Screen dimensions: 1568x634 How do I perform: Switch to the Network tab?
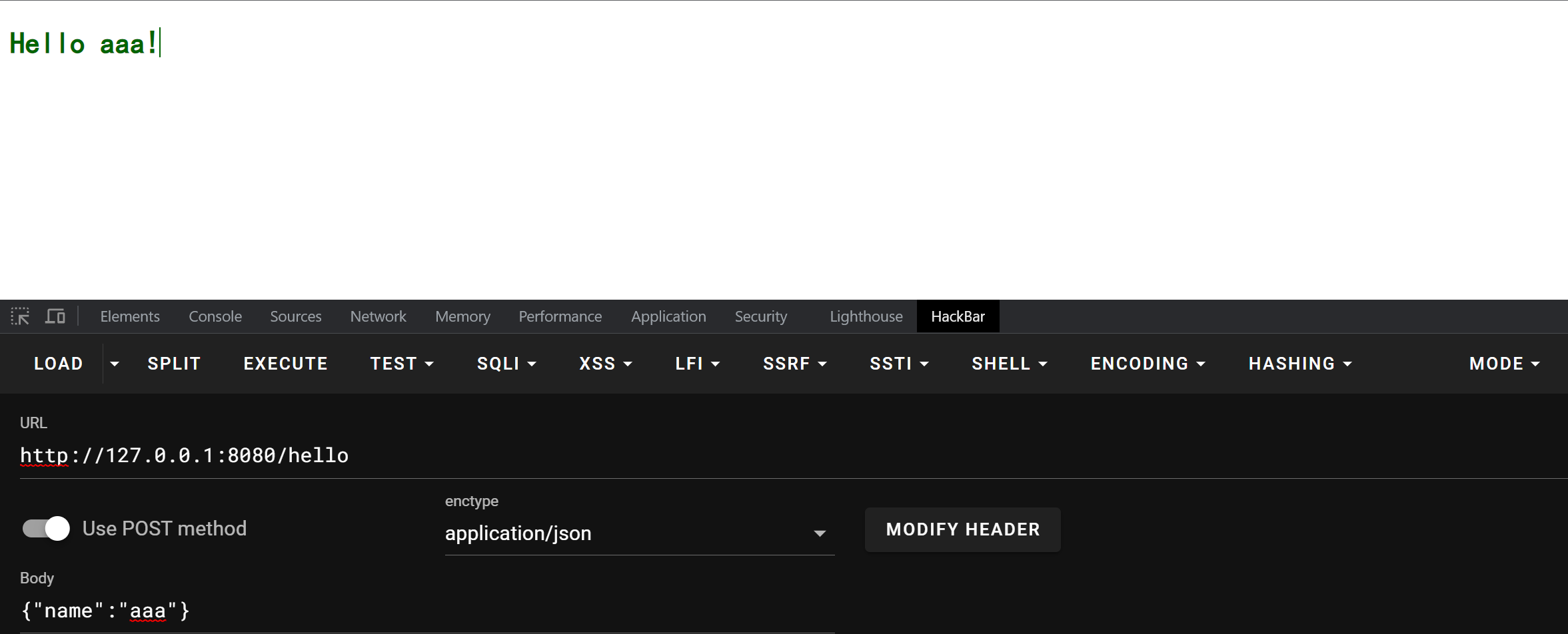378,316
